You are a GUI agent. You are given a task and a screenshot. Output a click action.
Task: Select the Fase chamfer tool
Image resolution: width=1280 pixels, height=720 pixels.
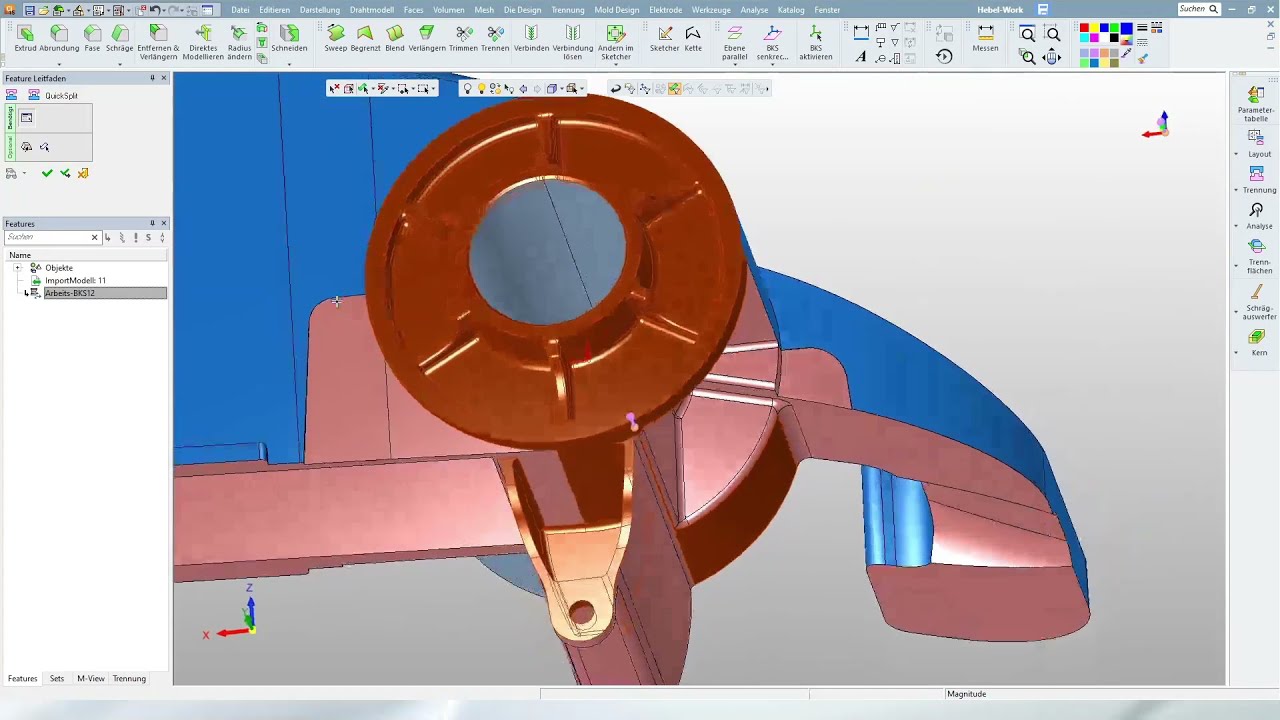pos(92,39)
